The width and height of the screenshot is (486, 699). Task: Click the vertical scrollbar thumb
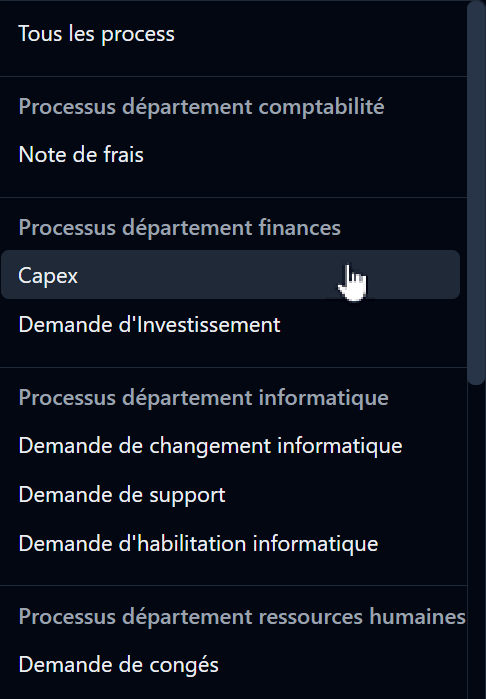pos(476,193)
